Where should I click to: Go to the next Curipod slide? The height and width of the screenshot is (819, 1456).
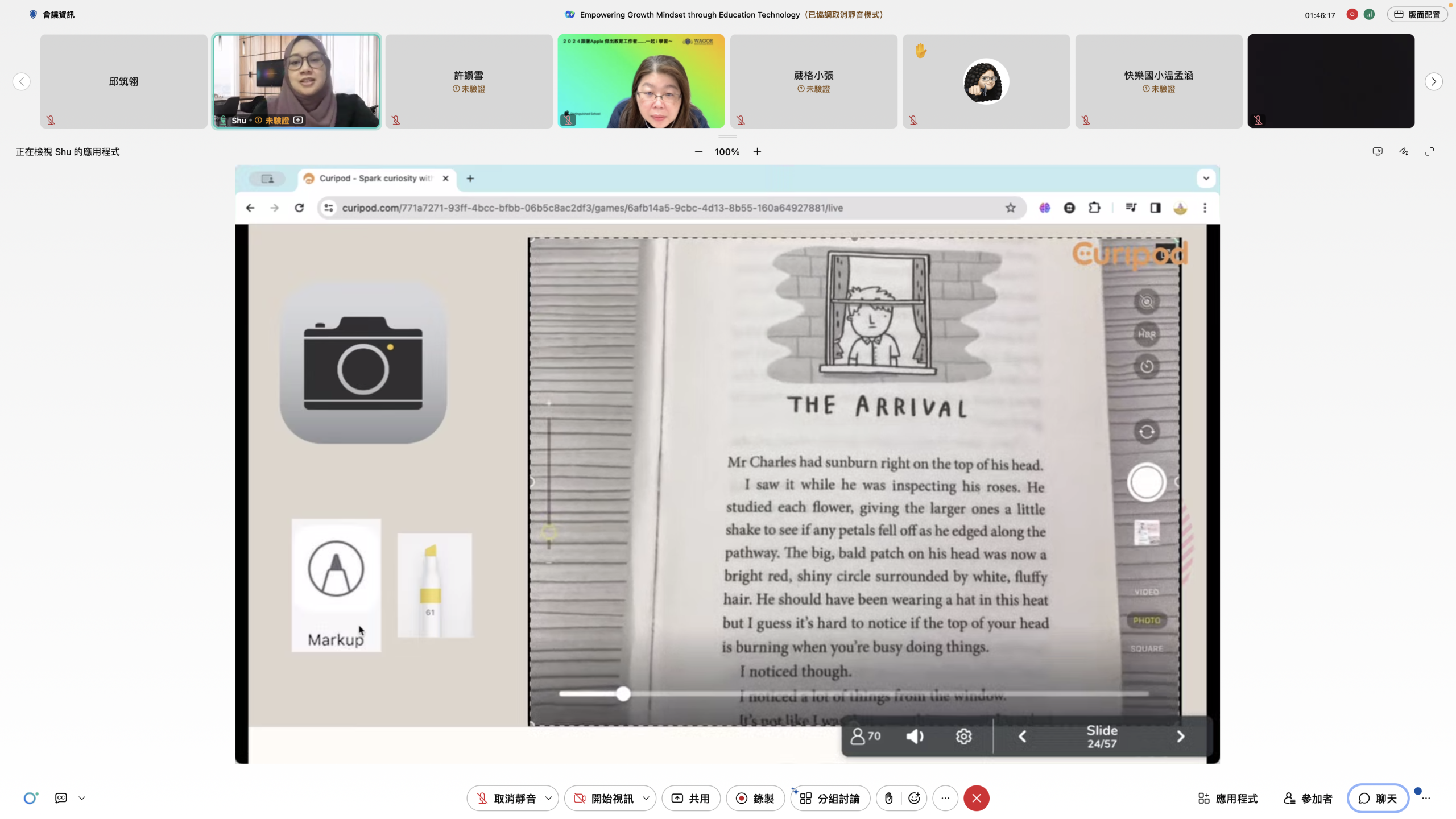coord(1180,737)
